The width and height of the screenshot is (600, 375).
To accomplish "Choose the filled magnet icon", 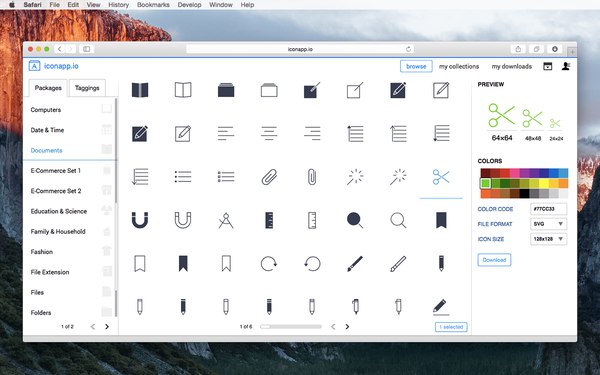I will pos(140,220).
